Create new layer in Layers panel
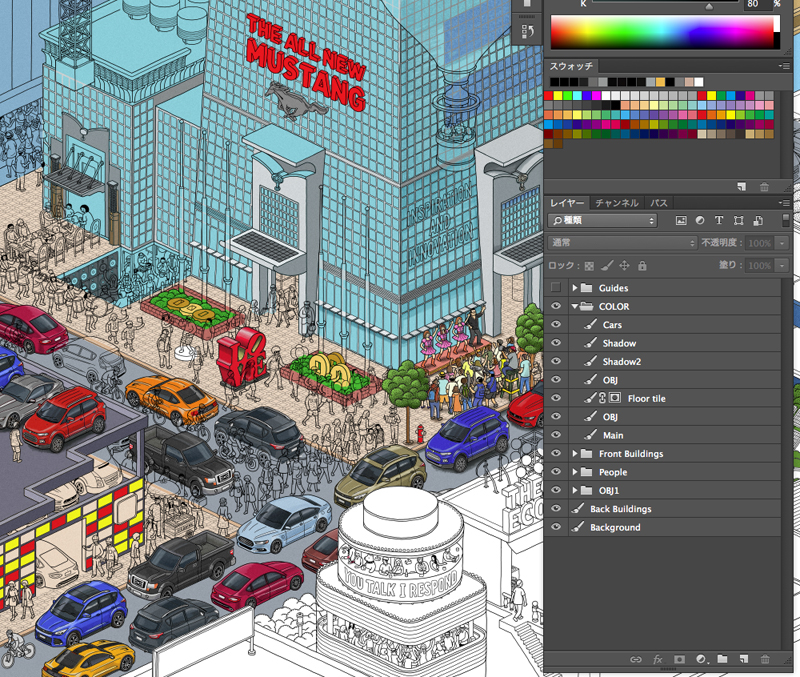 tap(743, 659)
